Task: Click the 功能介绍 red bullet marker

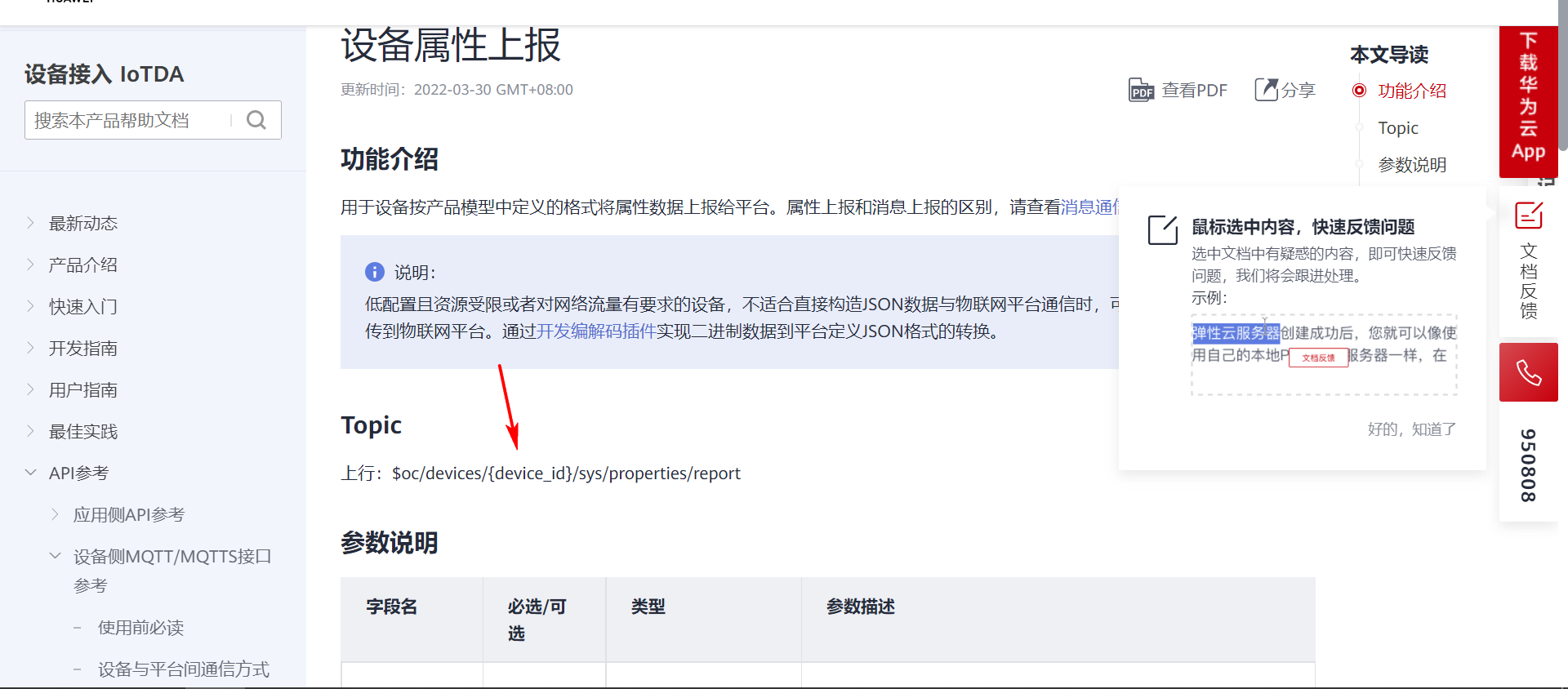Action: (x=1359, y=91)
